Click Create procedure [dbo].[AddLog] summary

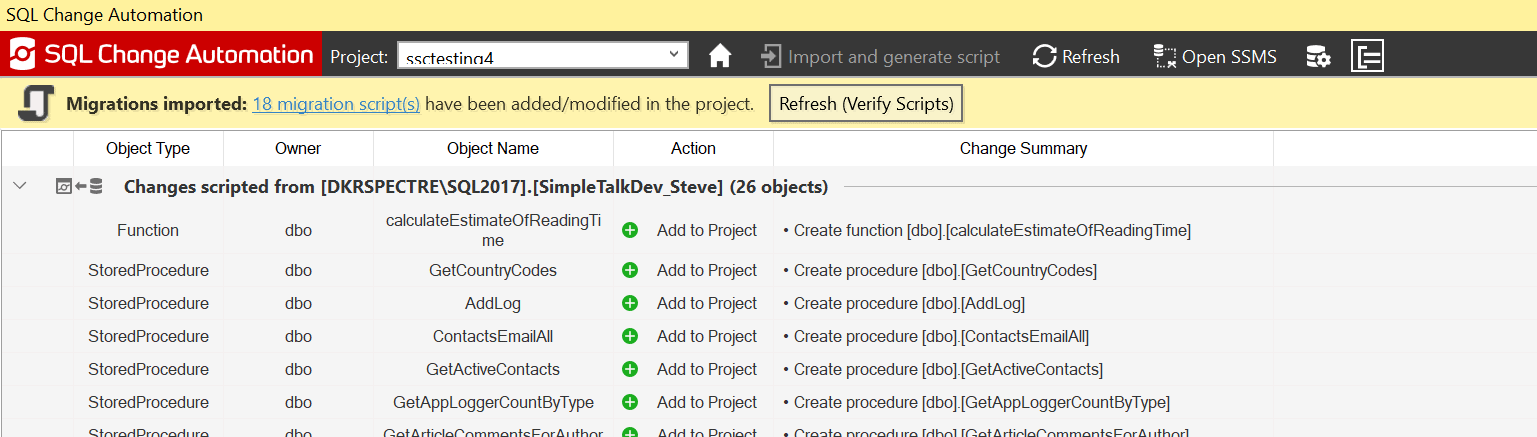click(x=904, y=303)
